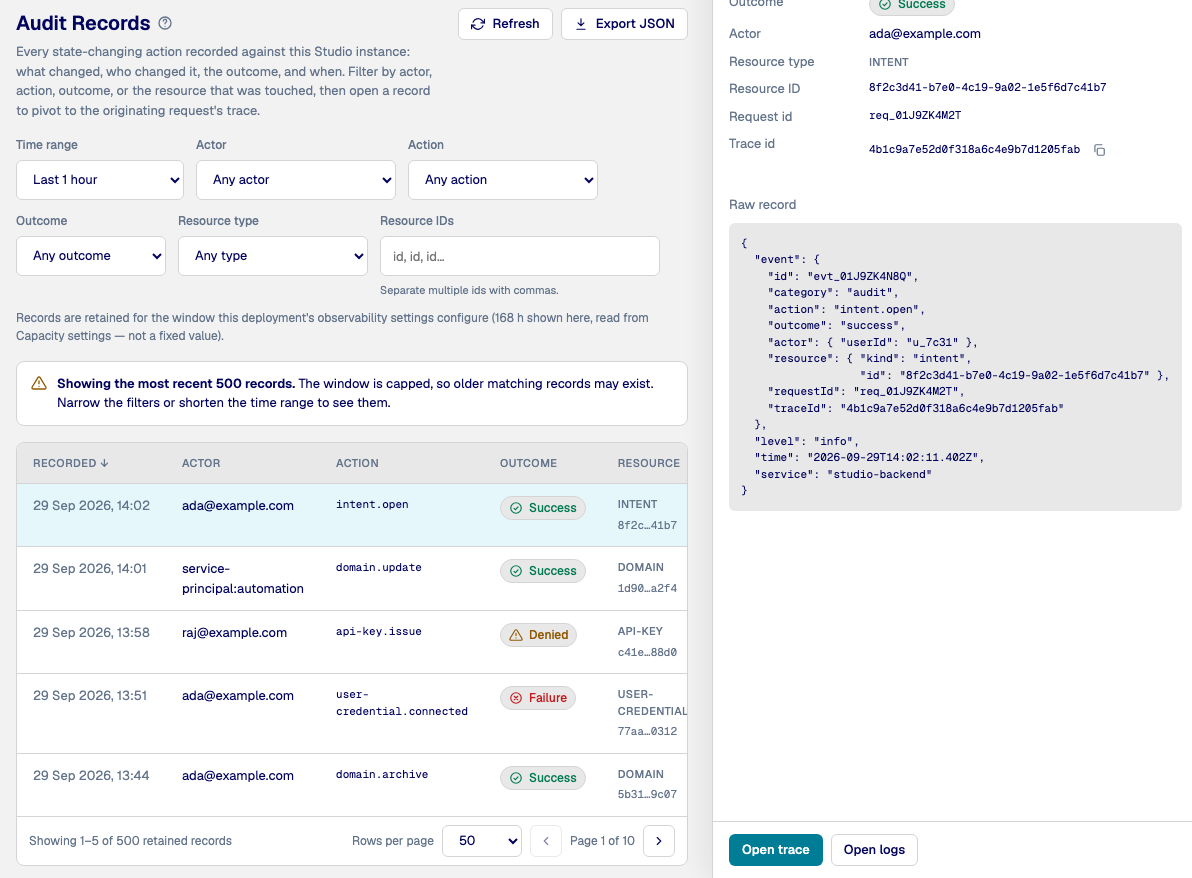Image resolution: width=1192 pixels, height=878 pixels.
Task: Click the full Resource ID value in details
Action: pyautogui.click(x=988, y=87)
